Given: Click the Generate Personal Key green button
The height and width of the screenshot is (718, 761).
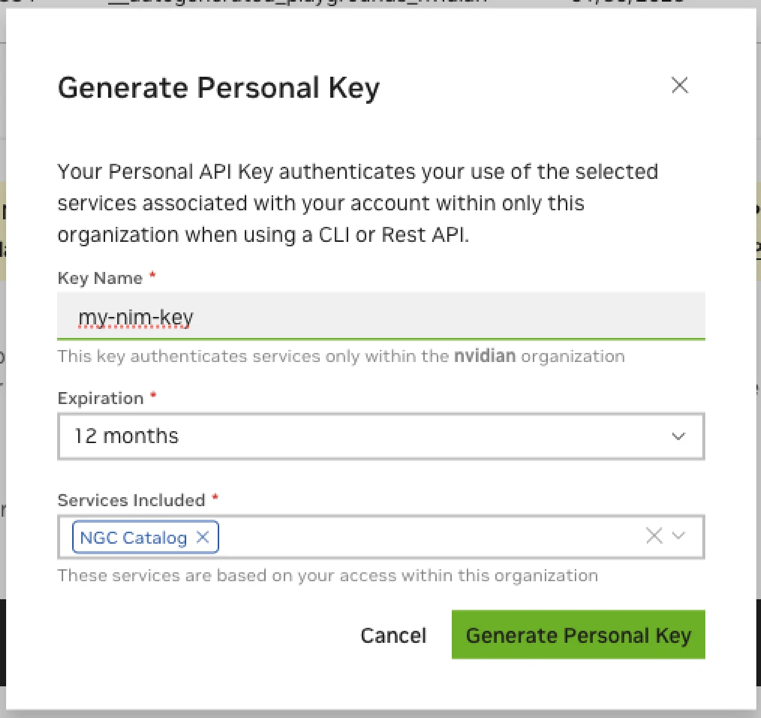Looking at the screenshot, I should pos(578,635).
